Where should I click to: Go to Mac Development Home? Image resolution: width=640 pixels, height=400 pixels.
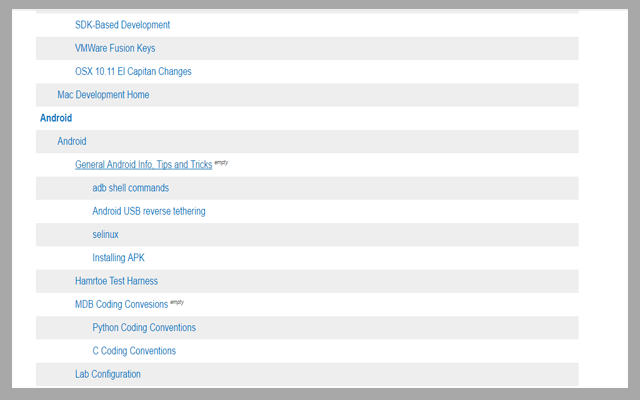[x=103, y=95]
